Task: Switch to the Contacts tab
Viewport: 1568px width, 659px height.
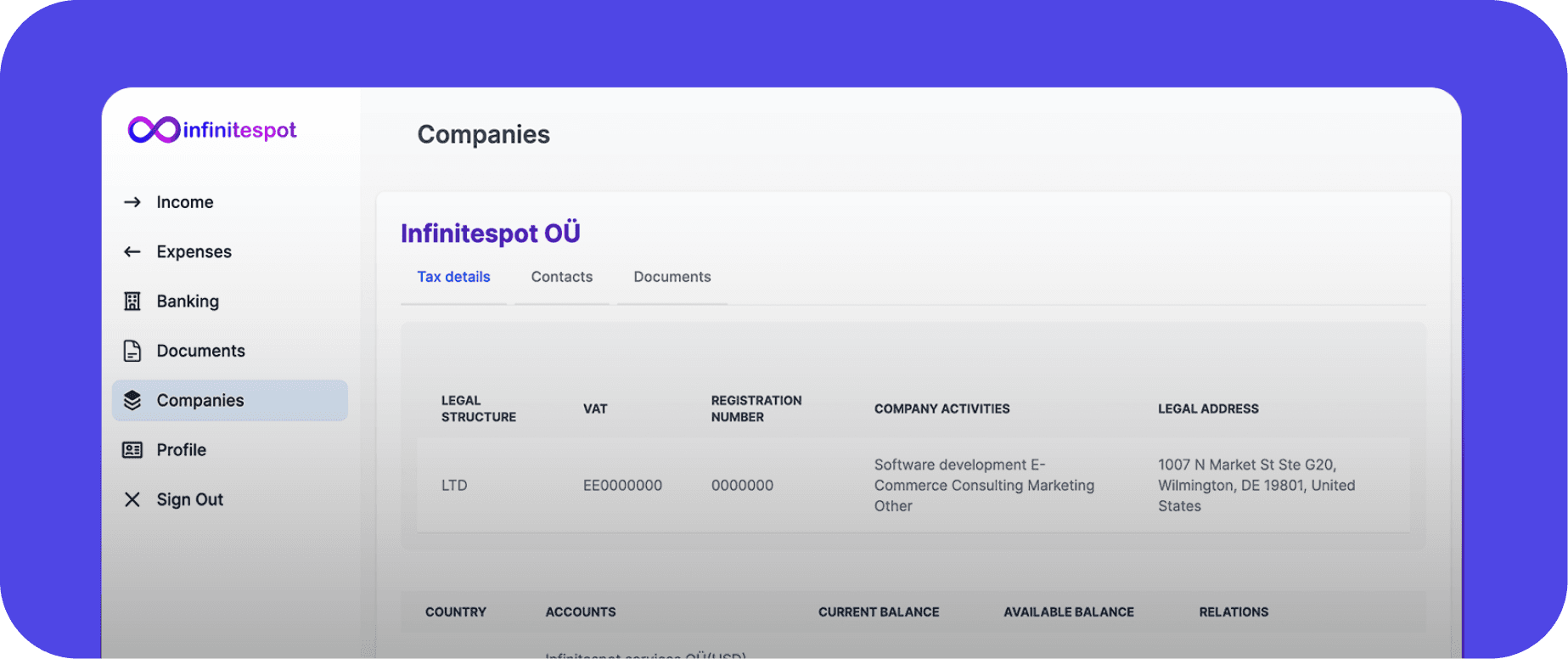Action: click(562, 277)
